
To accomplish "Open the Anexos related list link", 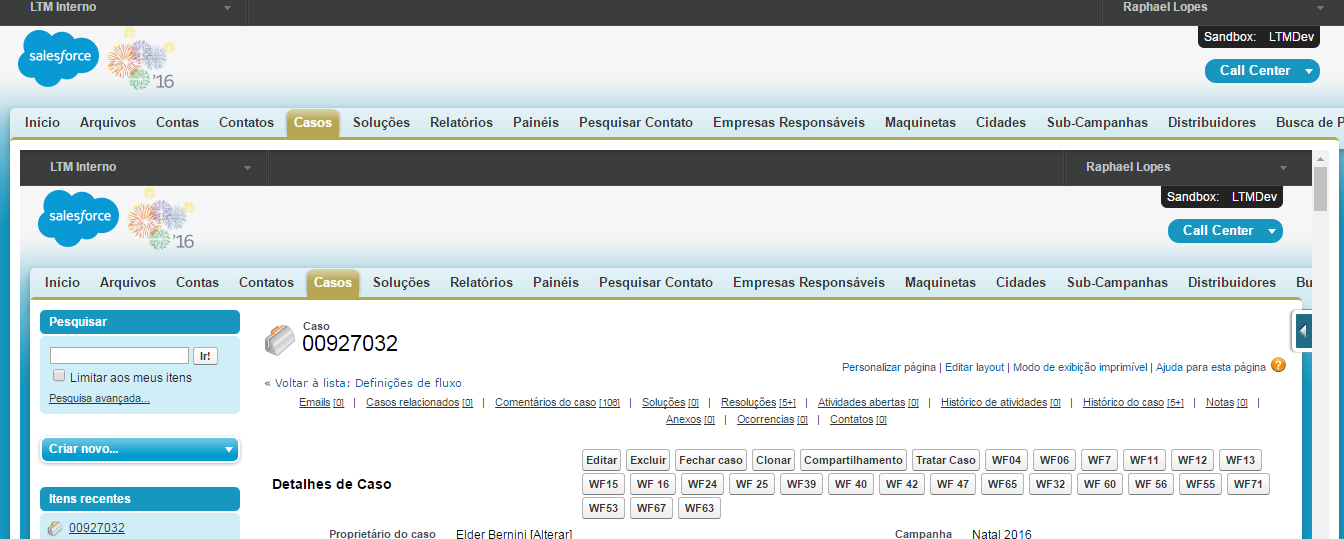I will [x=690, y=420].
